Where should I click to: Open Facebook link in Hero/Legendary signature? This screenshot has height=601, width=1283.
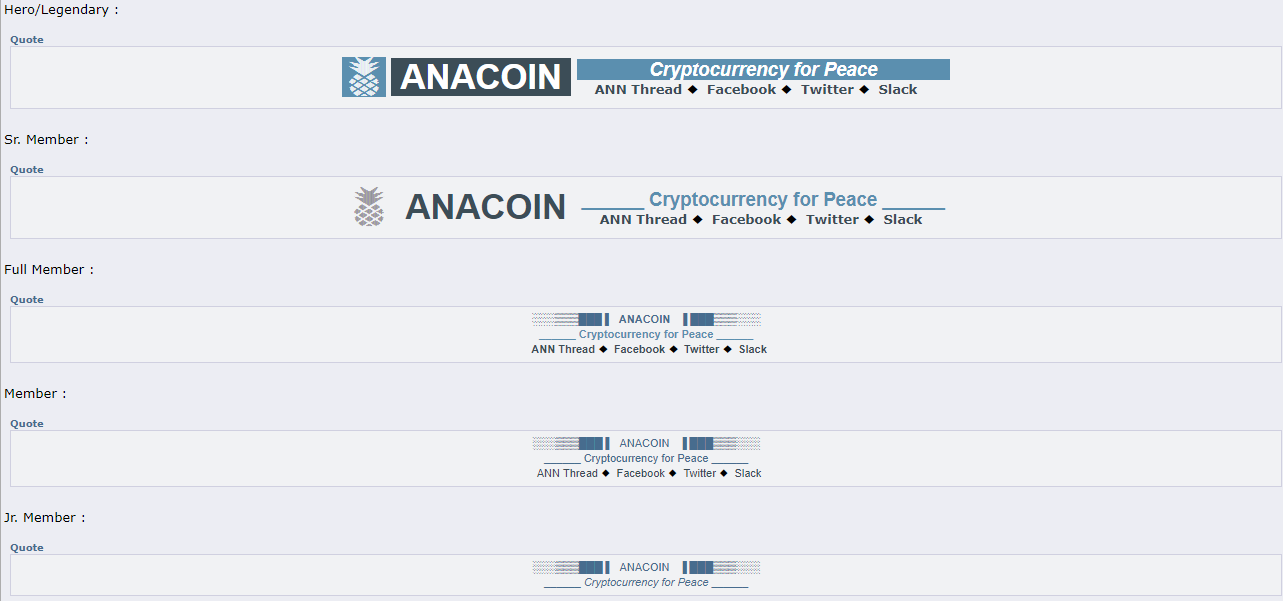(x=741, y=90)
